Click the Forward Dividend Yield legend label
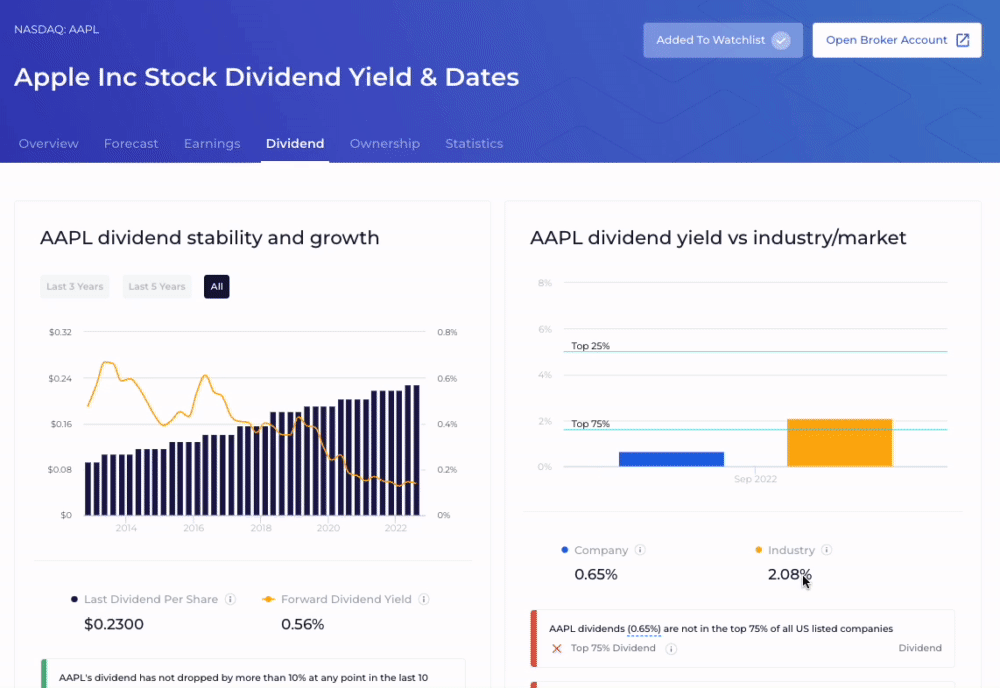This screenshot has width=1000, height=688. pos(346,599)
